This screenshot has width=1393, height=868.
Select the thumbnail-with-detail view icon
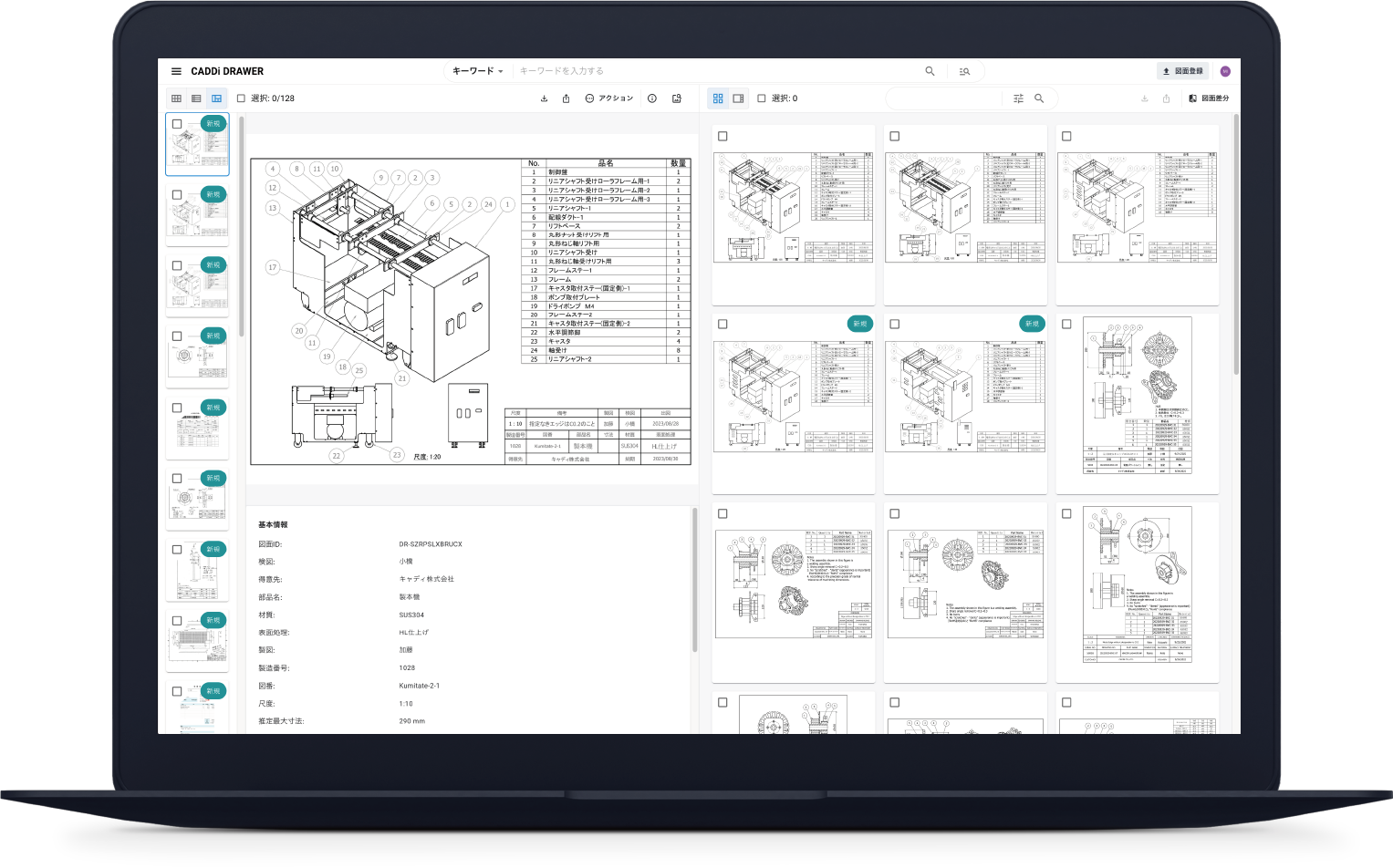(216, 98)
